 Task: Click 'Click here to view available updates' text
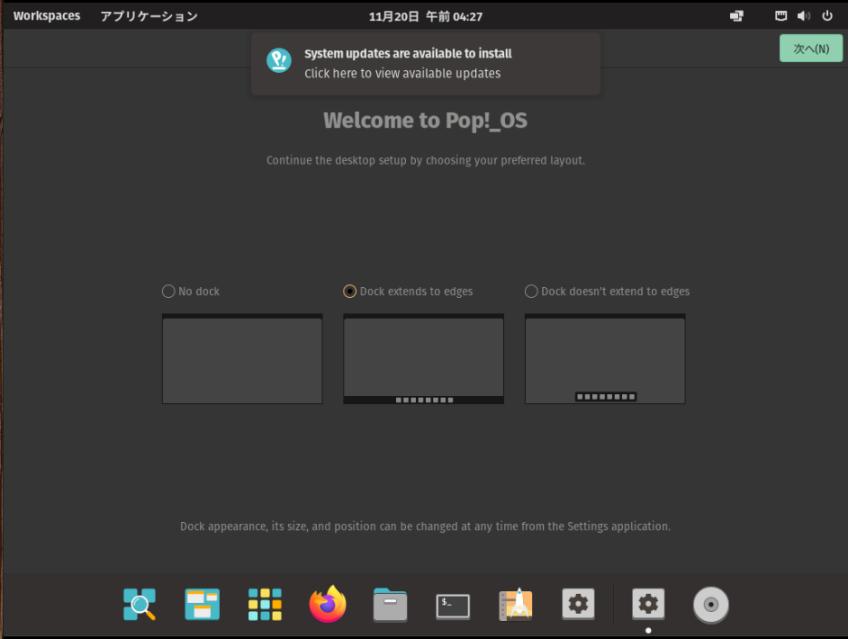coord(402,74)
